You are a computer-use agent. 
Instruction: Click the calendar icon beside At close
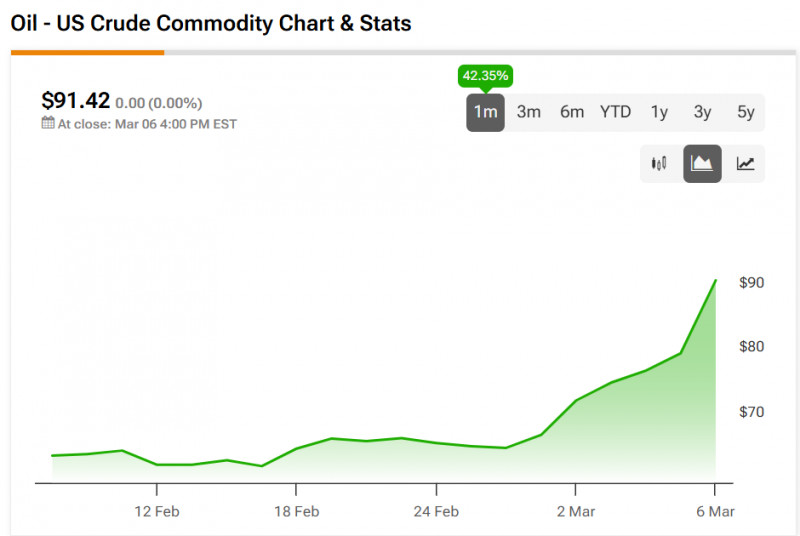coord(47,124)
